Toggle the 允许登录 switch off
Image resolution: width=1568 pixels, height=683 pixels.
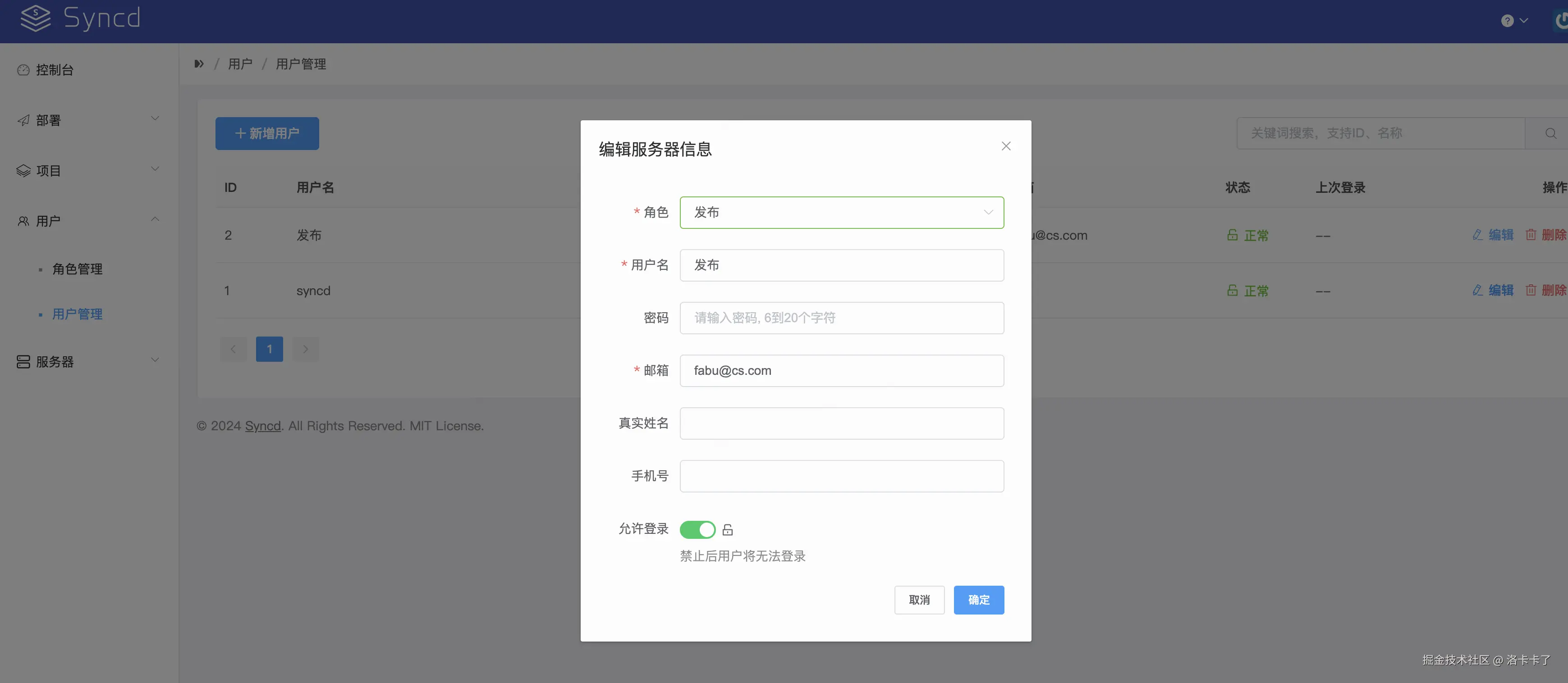(697, 530)
